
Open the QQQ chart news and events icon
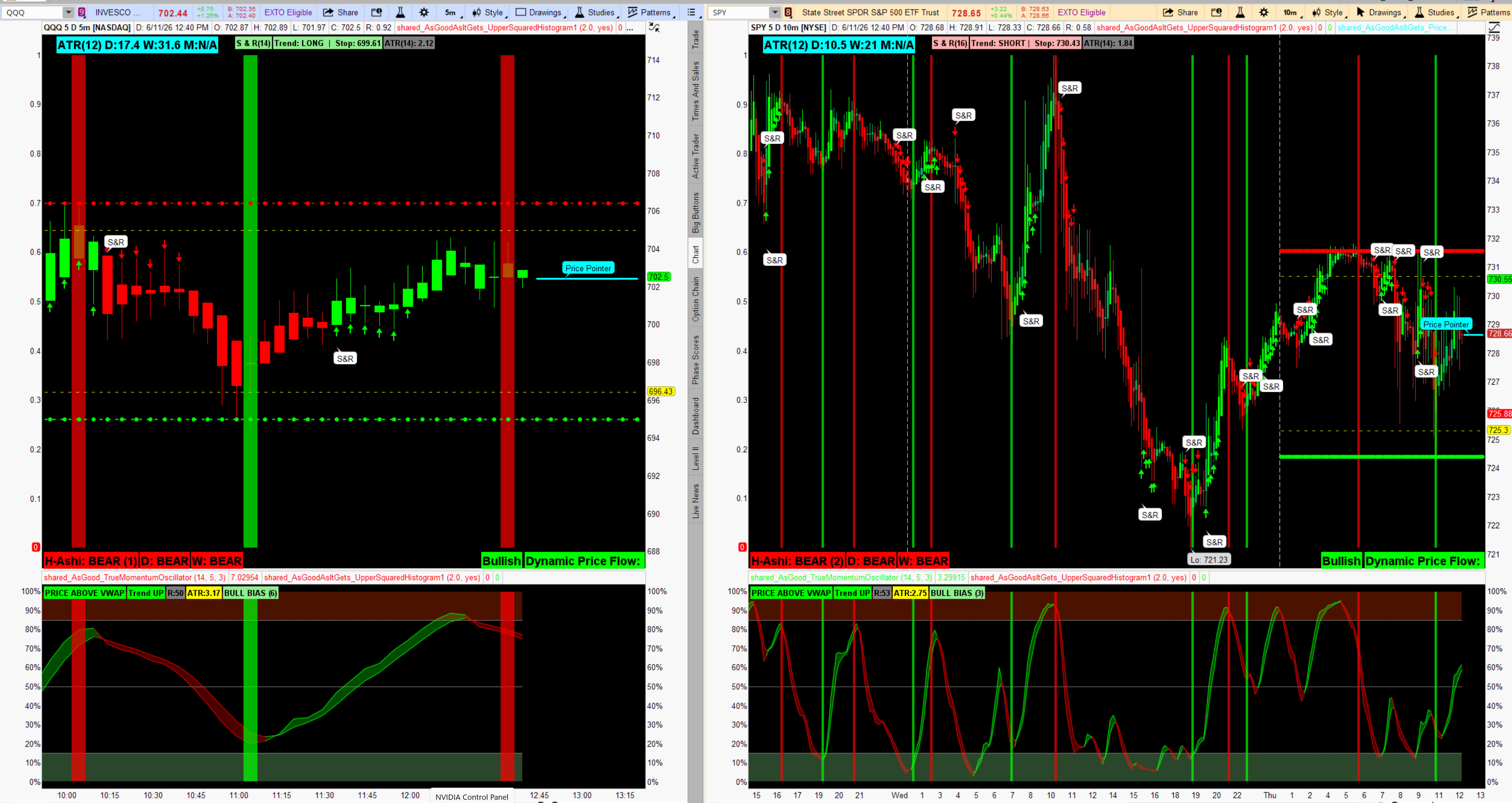(376, 12)
